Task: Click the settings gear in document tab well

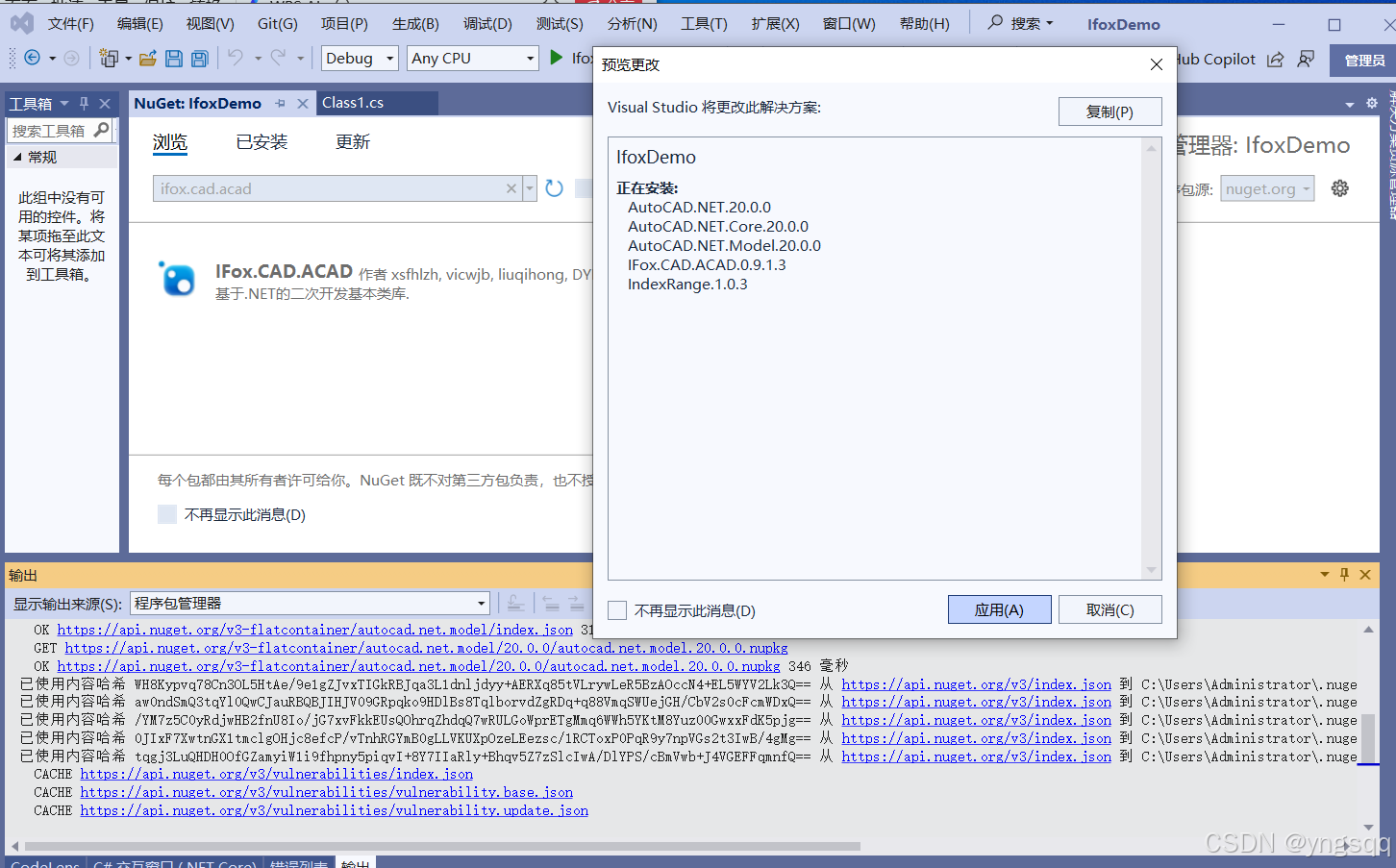Action: point(1372,103)
